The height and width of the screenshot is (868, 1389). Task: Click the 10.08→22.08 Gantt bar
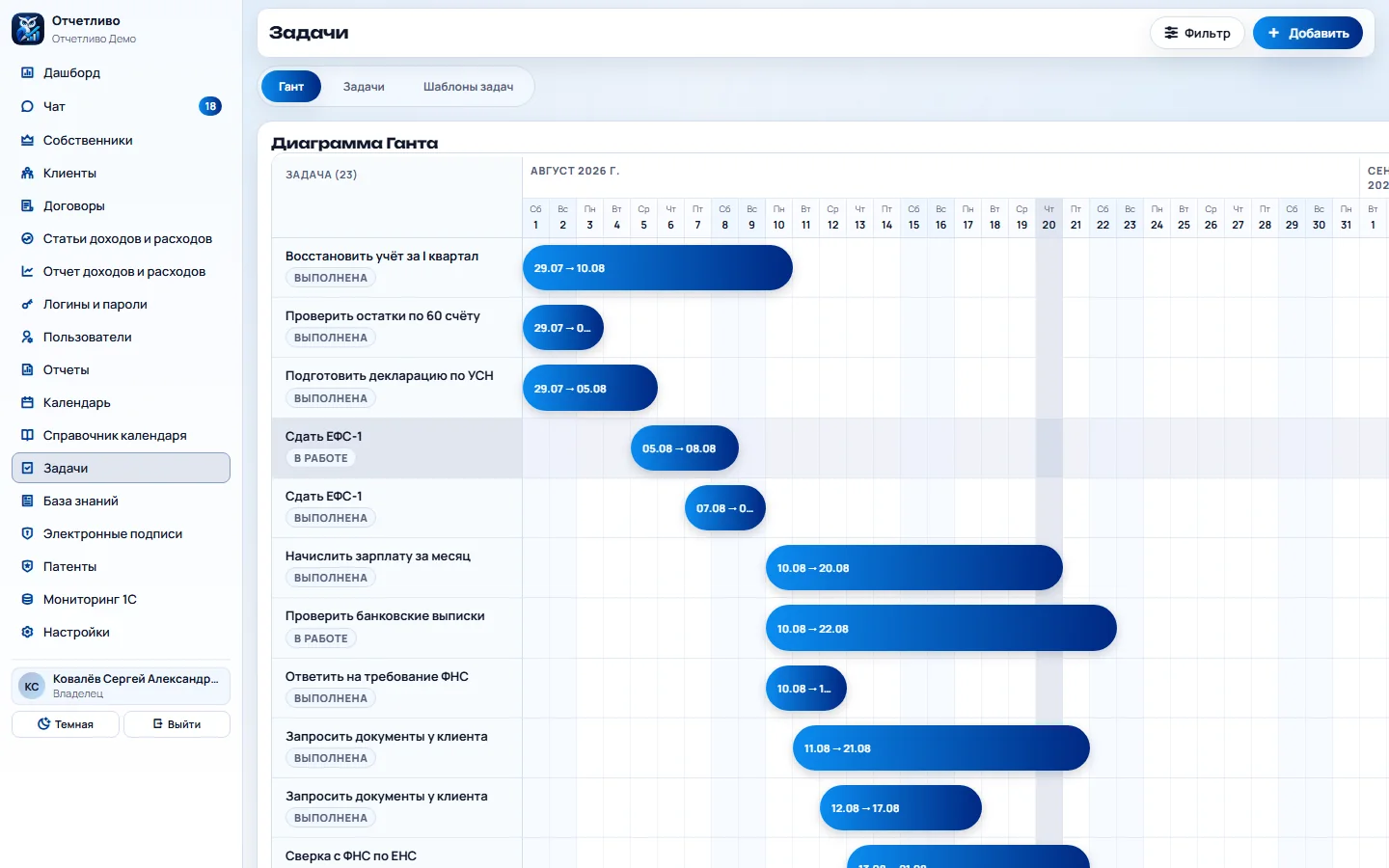[941, 628]
